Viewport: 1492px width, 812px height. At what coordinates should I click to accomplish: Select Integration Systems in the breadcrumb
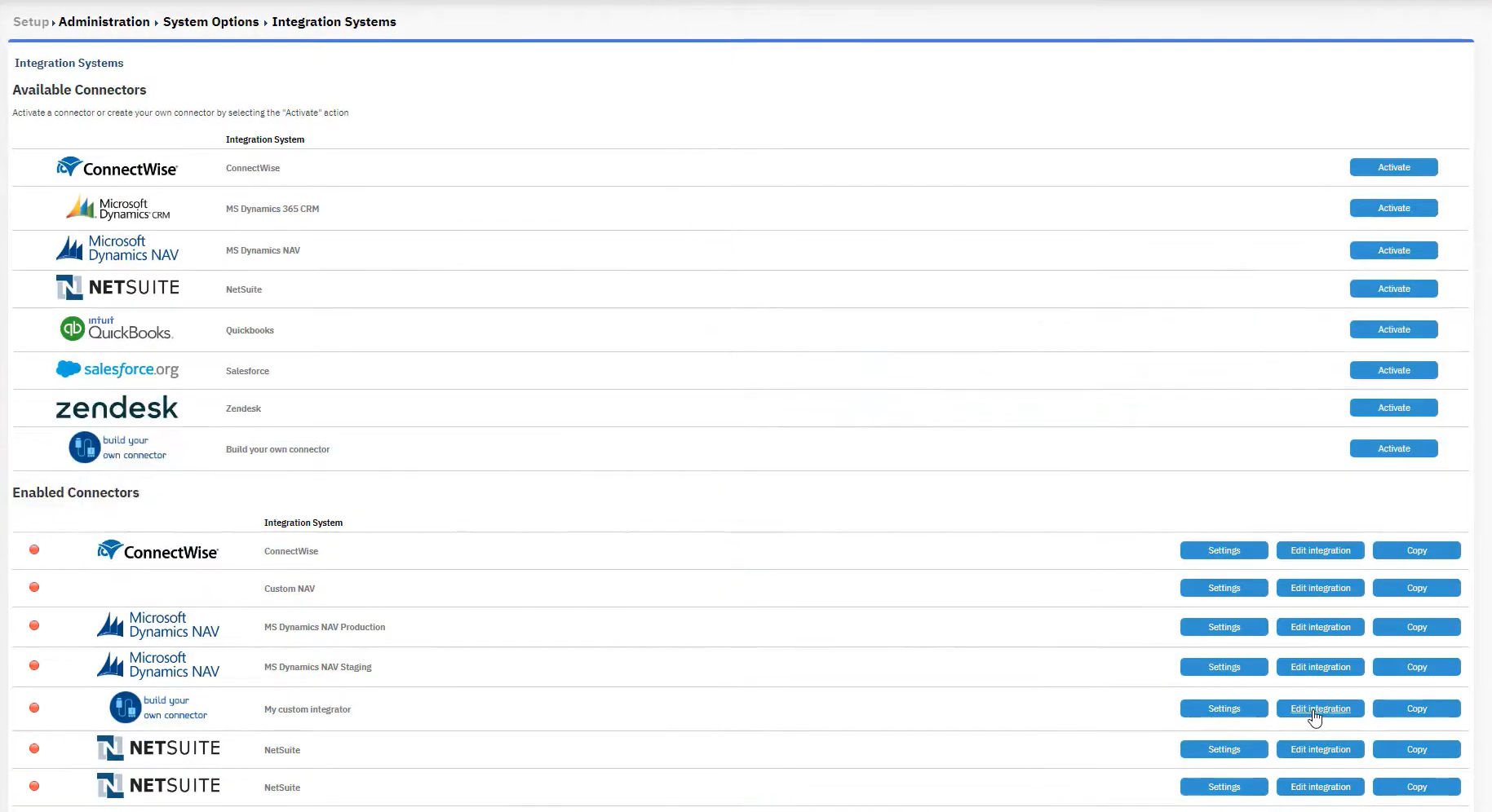point(334,22)
